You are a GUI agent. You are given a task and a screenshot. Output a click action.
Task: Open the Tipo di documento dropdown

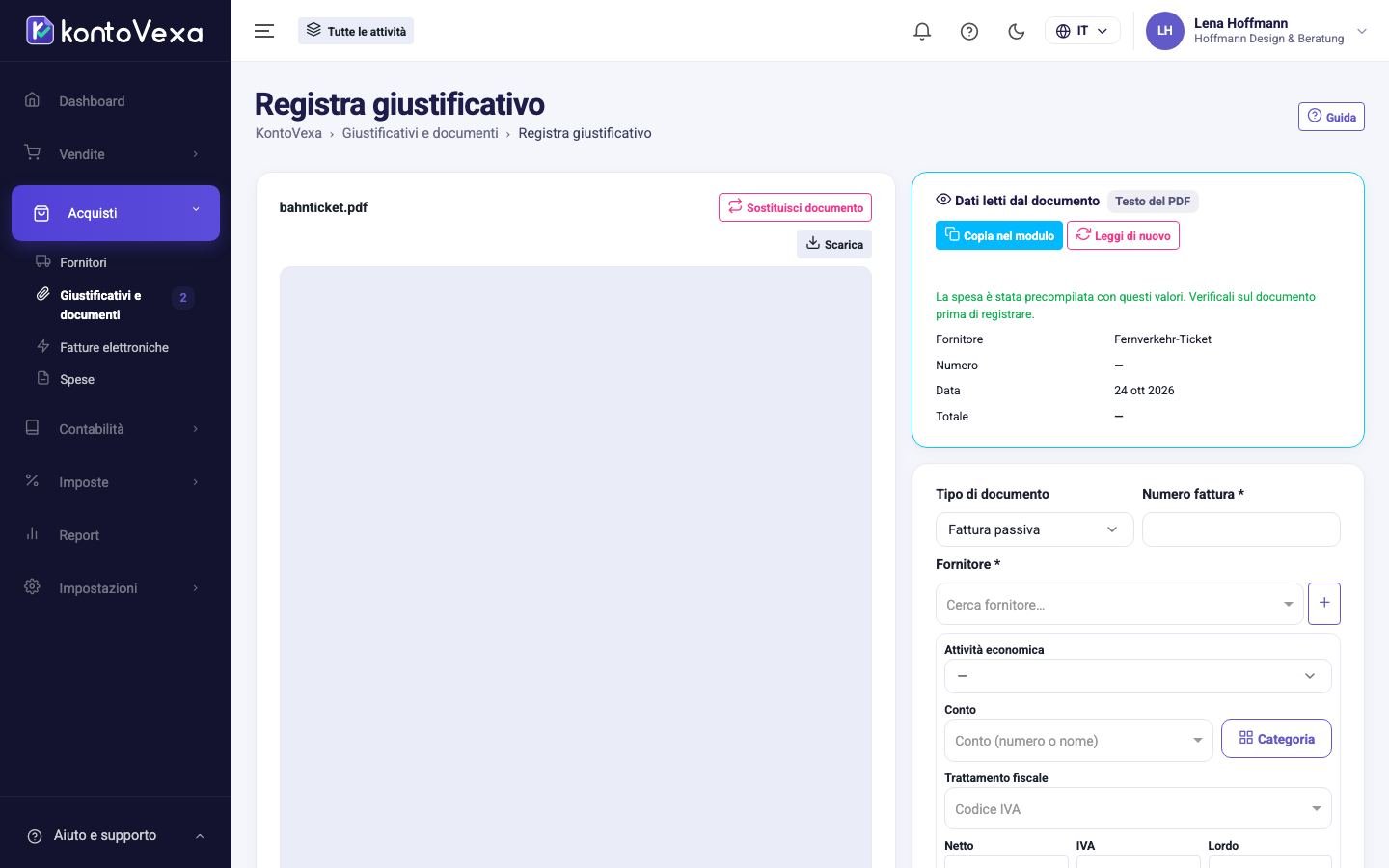click(1034, 529)
